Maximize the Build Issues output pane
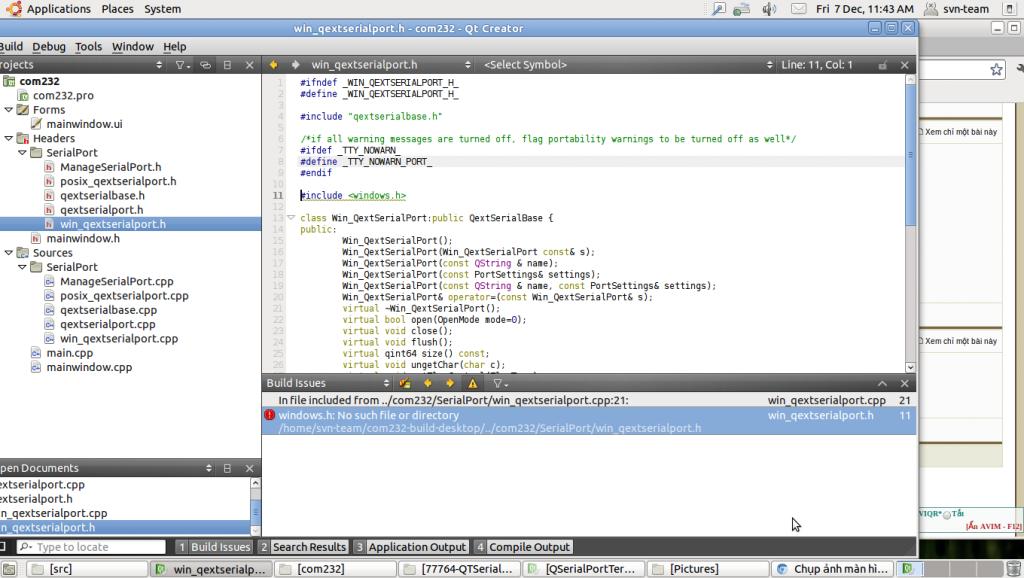This screenshot has width=1024, height=578. point(882,383)
